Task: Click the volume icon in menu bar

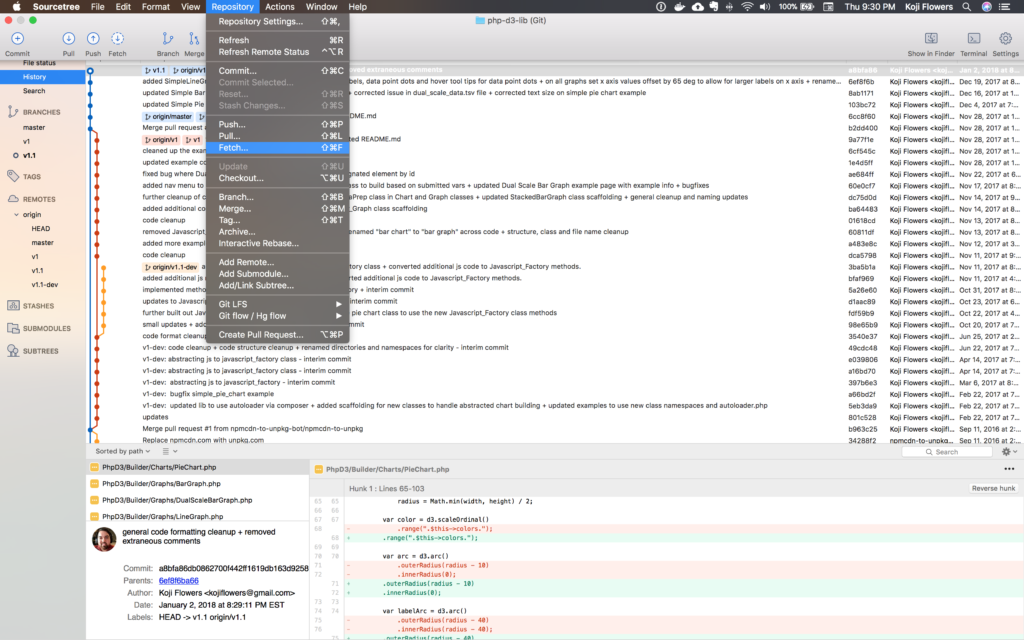Action: click(x=765, y=7)
